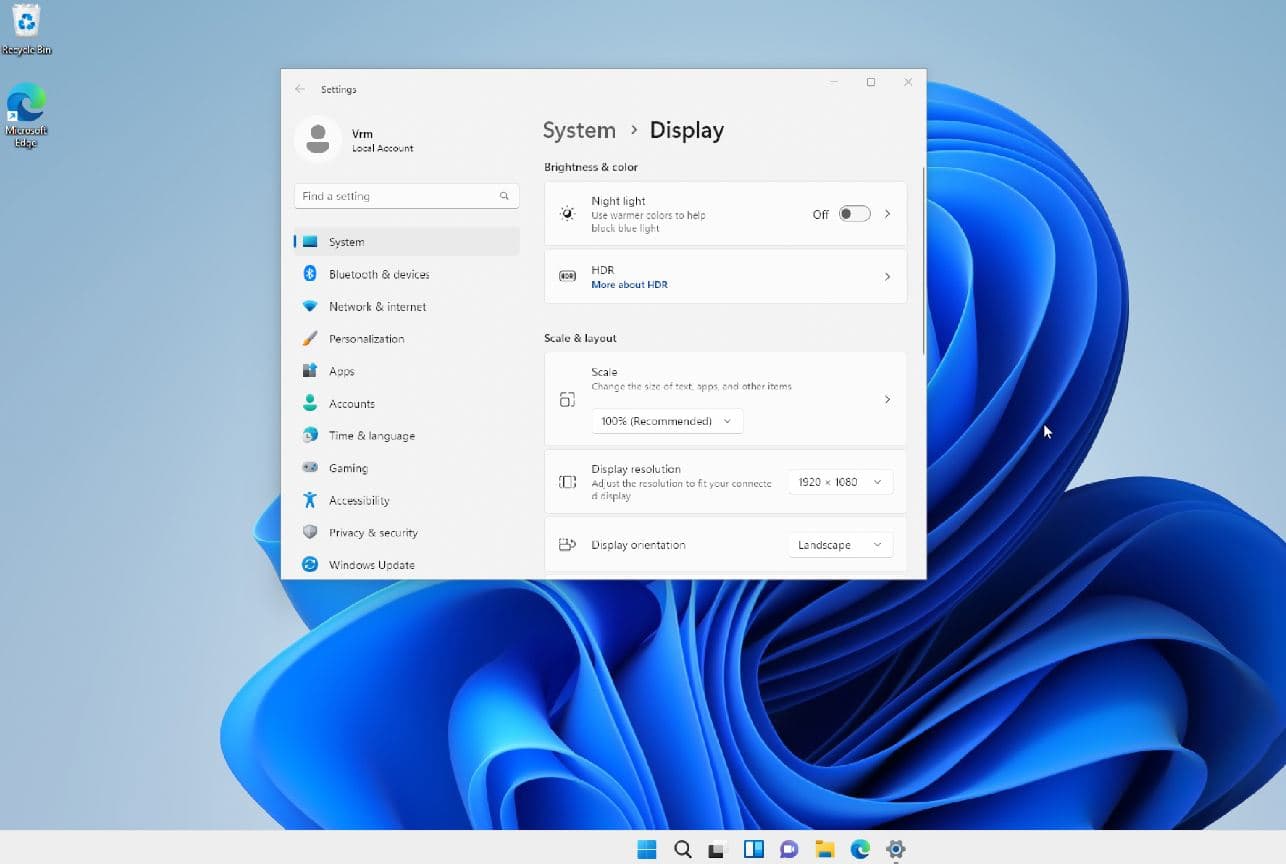Open Microsoft Edge from the taskbar

click(860, 849)
